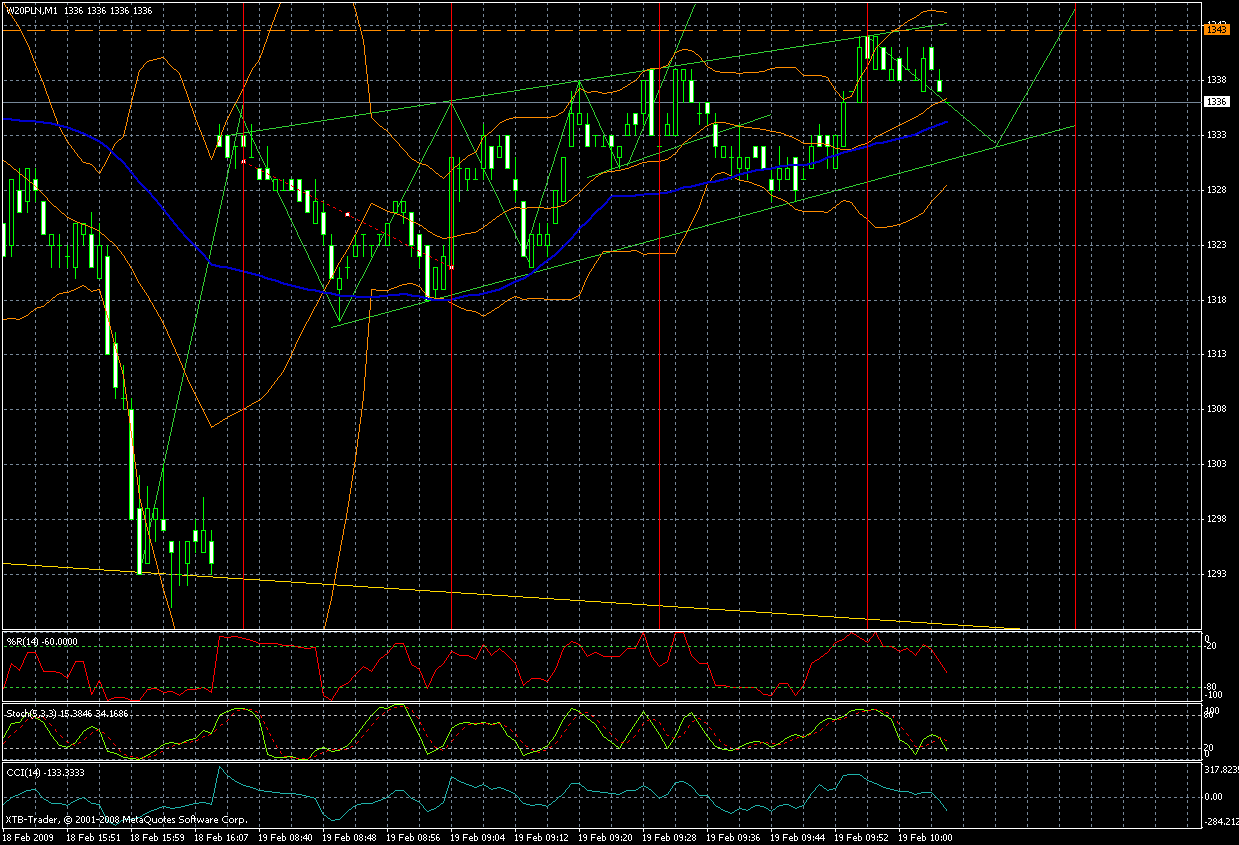Click the 1323 price axis label
The height and width of the screenshot is (845, 1239).
tap(1216, 244)
